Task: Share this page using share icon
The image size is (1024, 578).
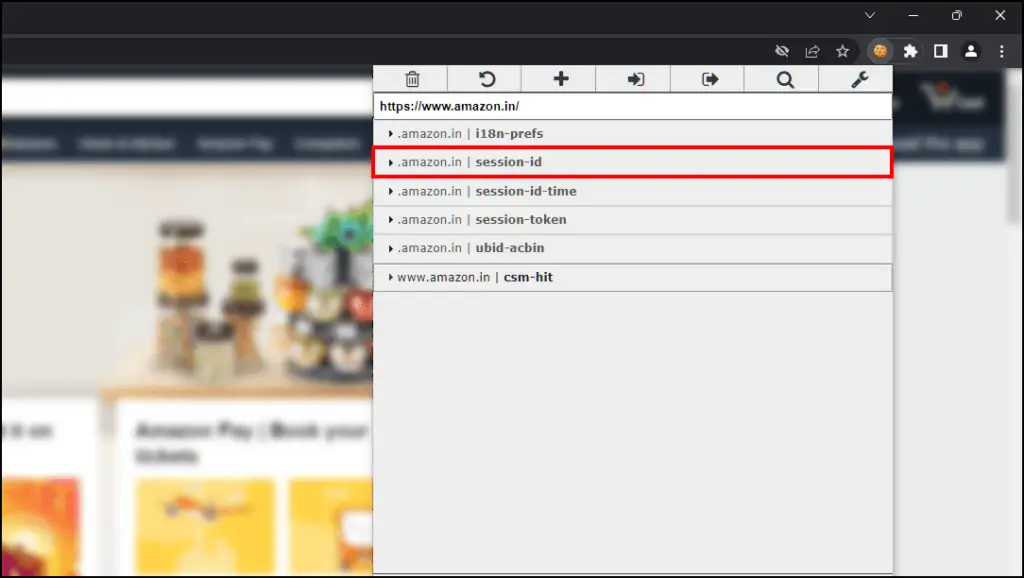Action: 812,51
